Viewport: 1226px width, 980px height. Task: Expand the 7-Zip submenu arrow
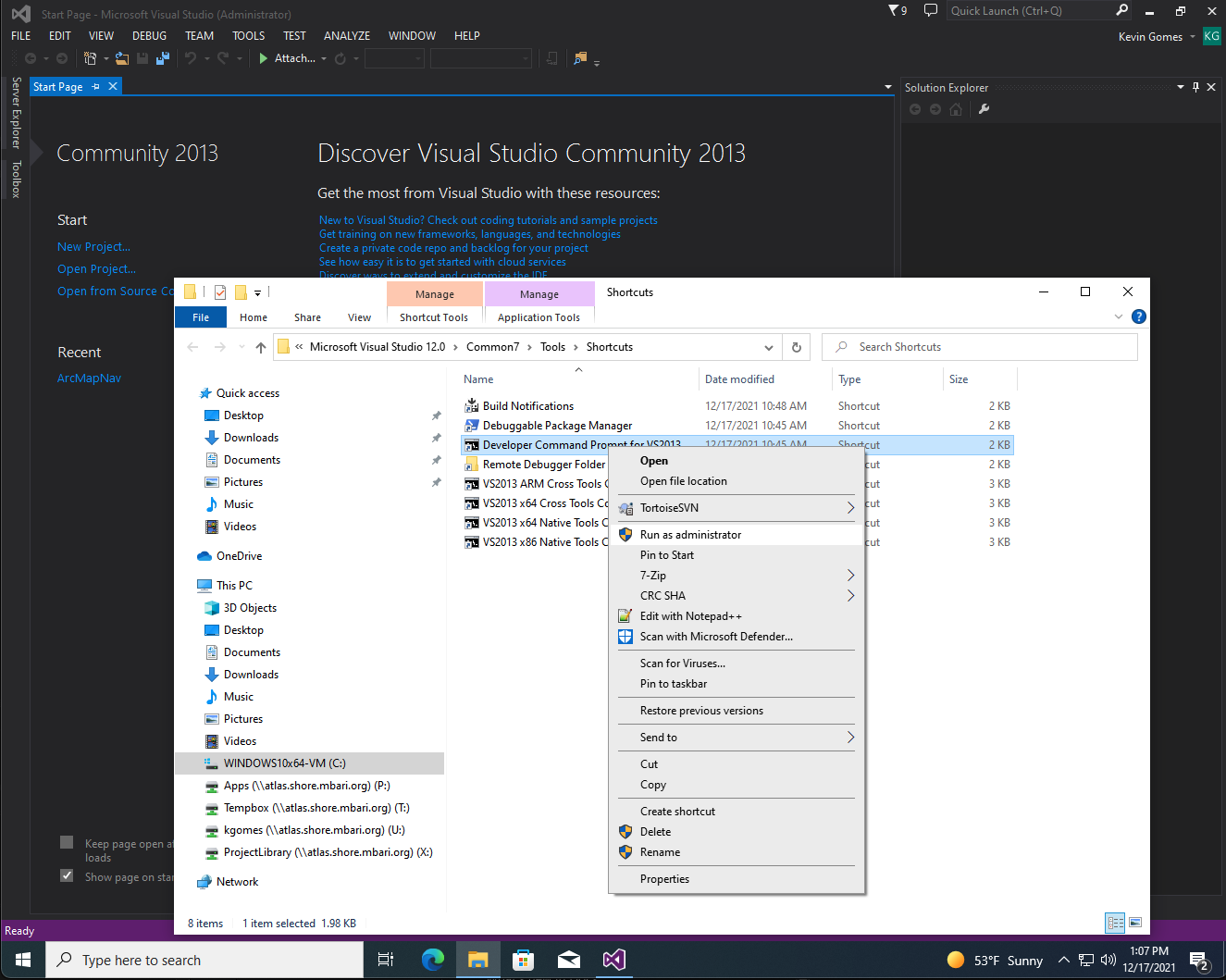pos(850,576)
